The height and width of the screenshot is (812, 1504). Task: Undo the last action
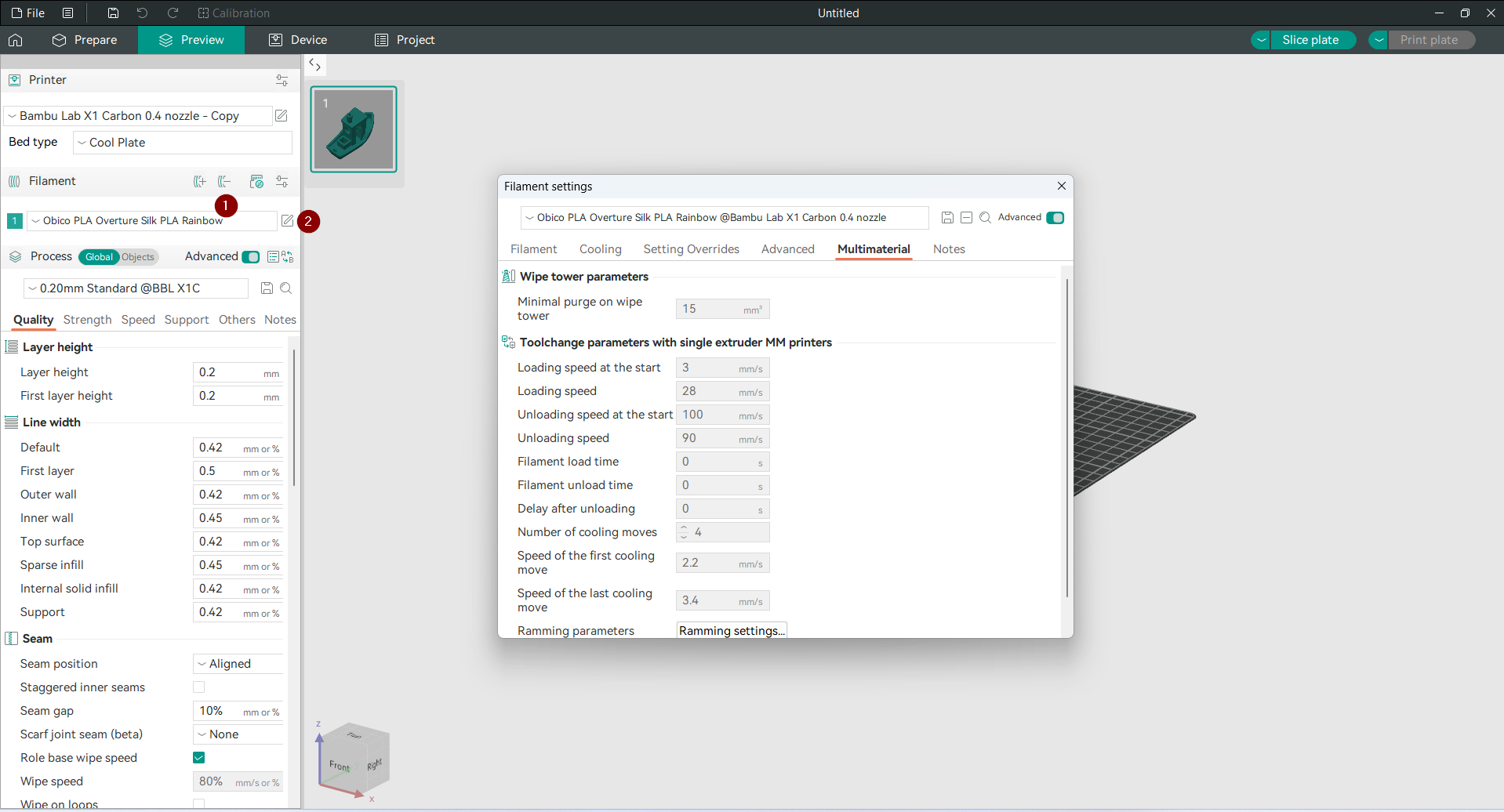[x=142, y=13]
